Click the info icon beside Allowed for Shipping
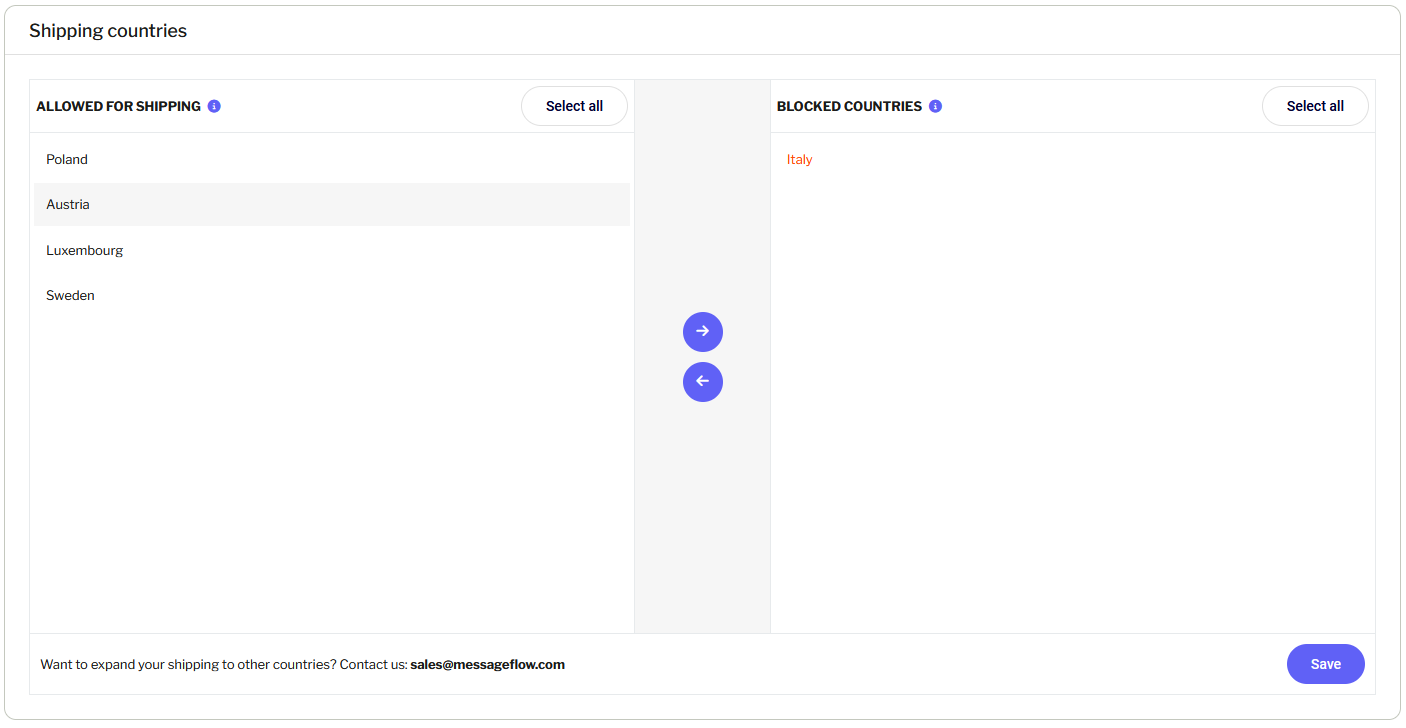1406x728 pixels. click(214, 106)
